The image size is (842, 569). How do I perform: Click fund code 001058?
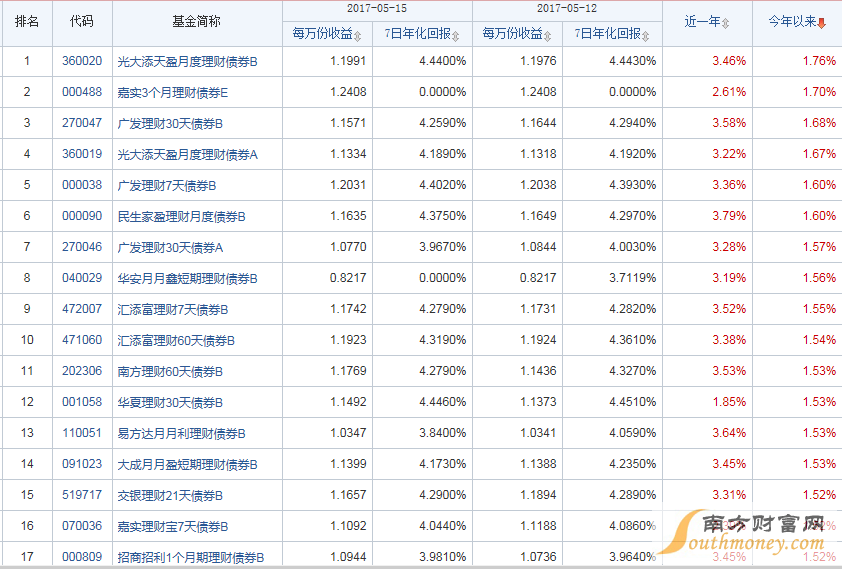(x=82, y=402)
